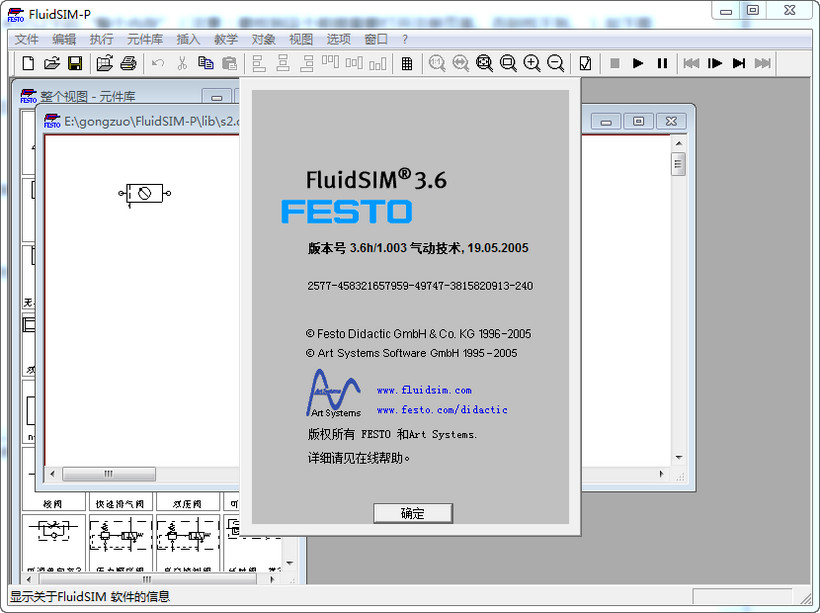820x613 pixels.
Task: Stop the simulation
Action: coord(615,64)
